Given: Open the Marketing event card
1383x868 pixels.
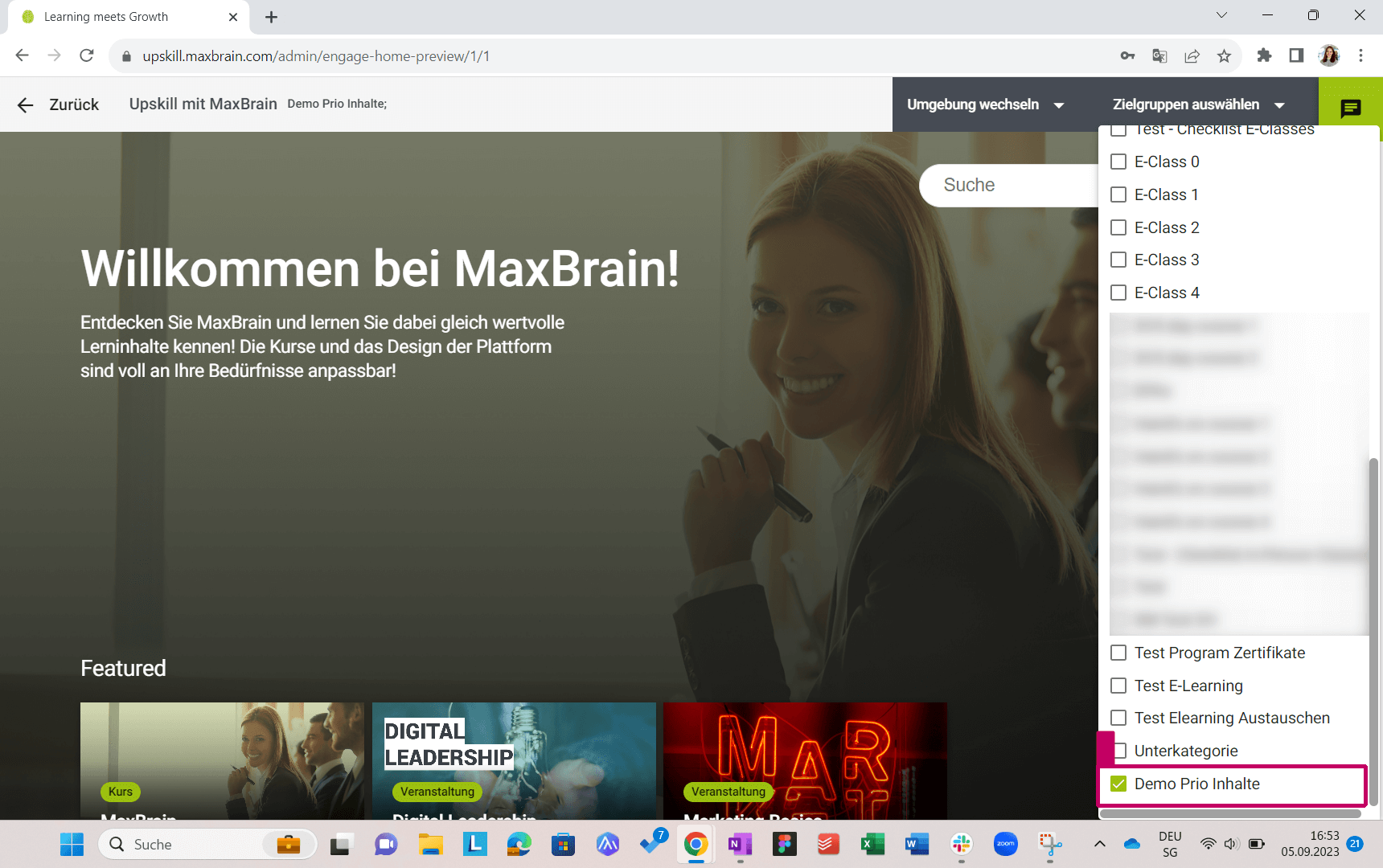Looking at the screenshot, I should coord(806,761).
